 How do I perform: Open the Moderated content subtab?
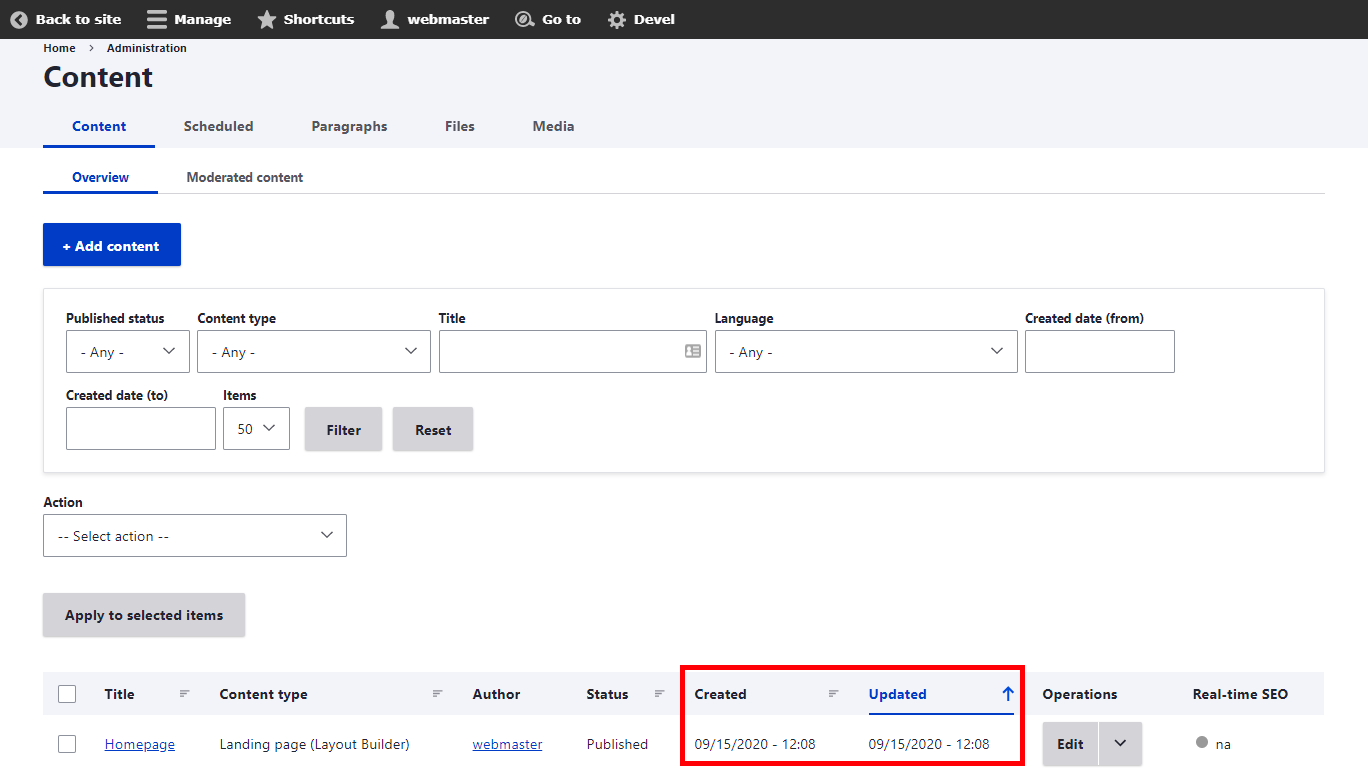click(245, 178)
